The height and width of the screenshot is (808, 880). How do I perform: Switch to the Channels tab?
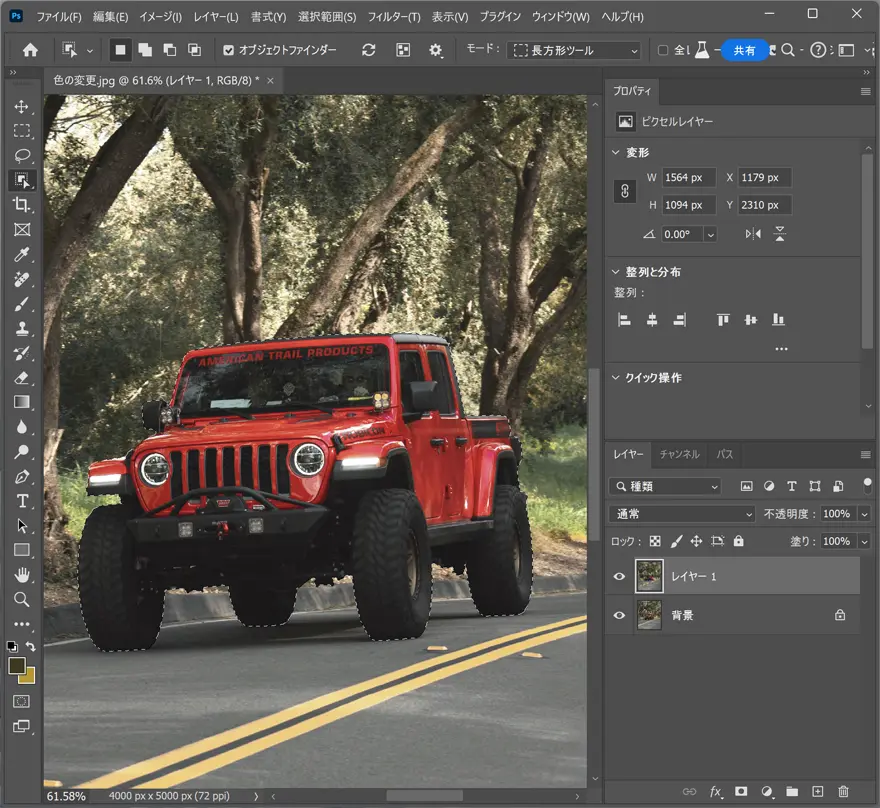pos(680,454)
